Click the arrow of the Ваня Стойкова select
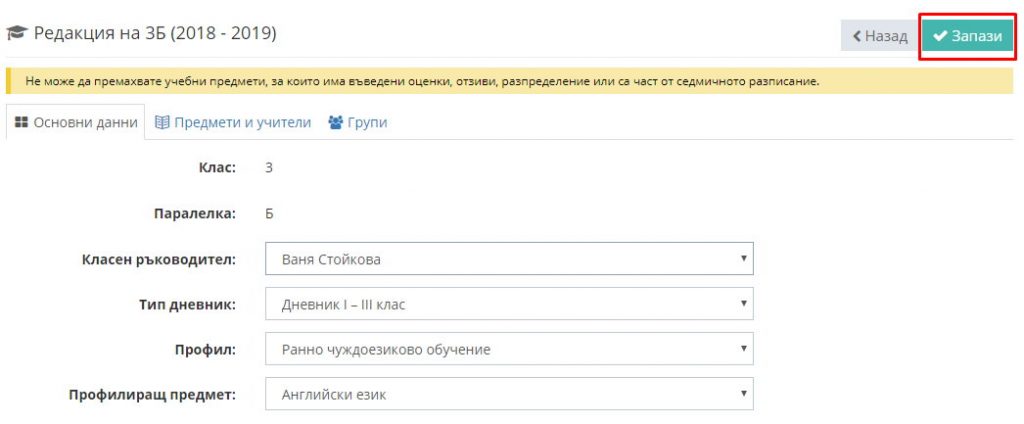This screenshot has height=424, width=1024. (x=743, y=258)
